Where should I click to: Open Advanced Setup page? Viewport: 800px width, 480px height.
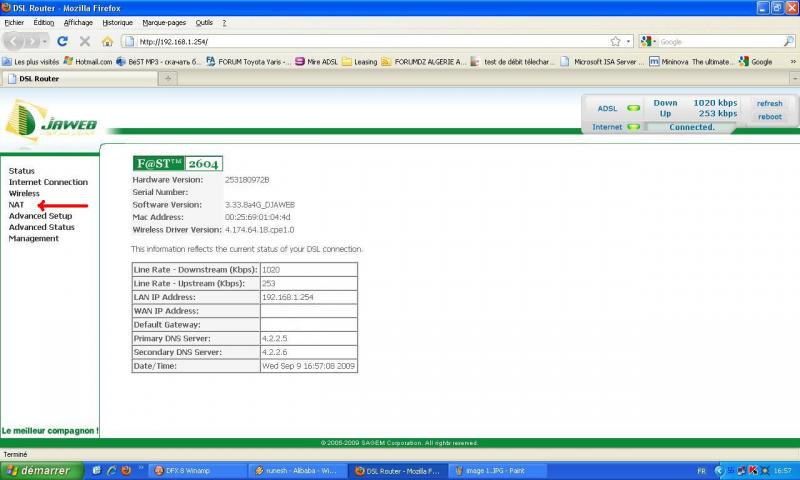pos(40,216)
